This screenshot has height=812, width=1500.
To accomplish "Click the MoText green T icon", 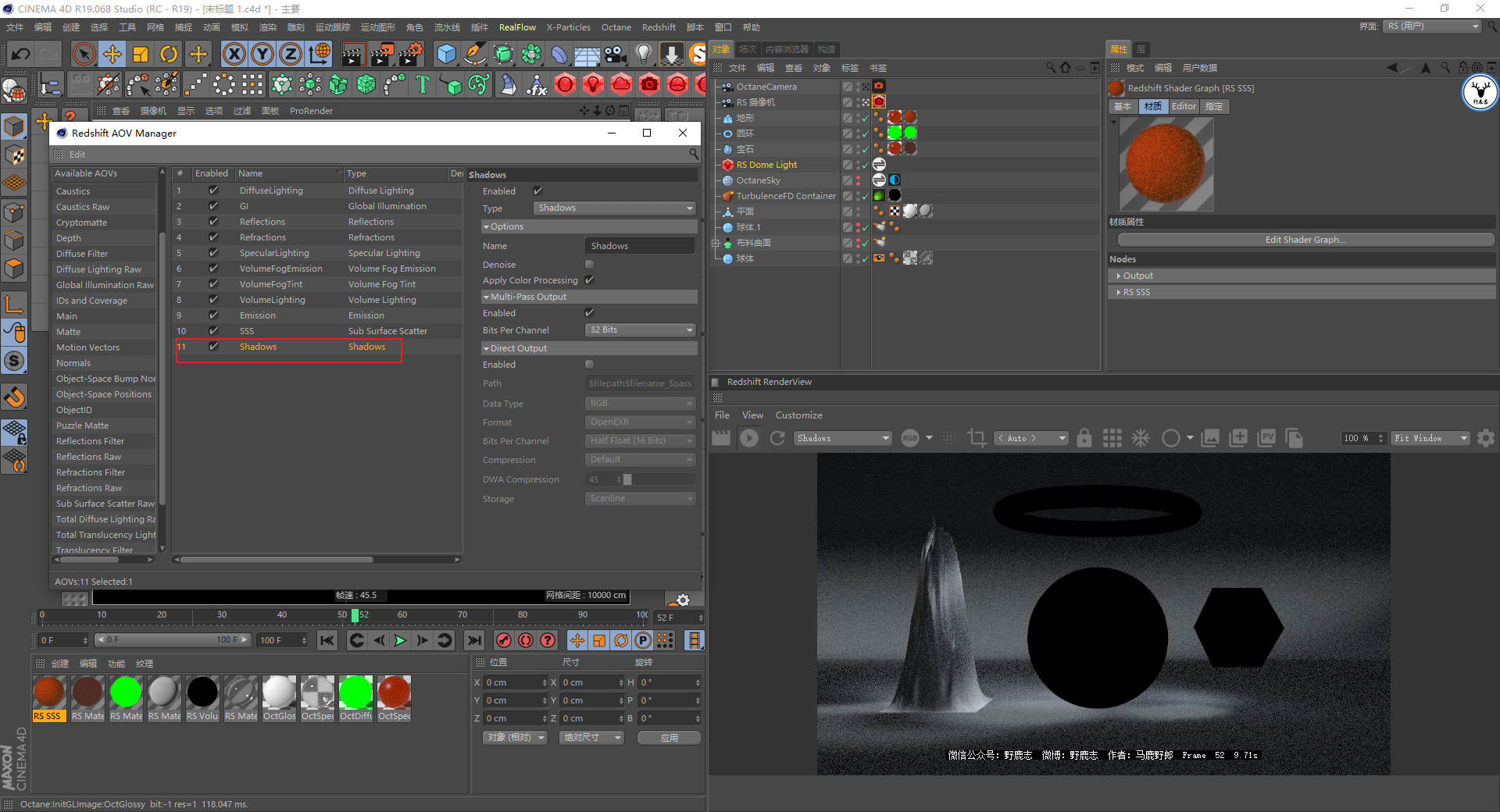I will point(423,84).
